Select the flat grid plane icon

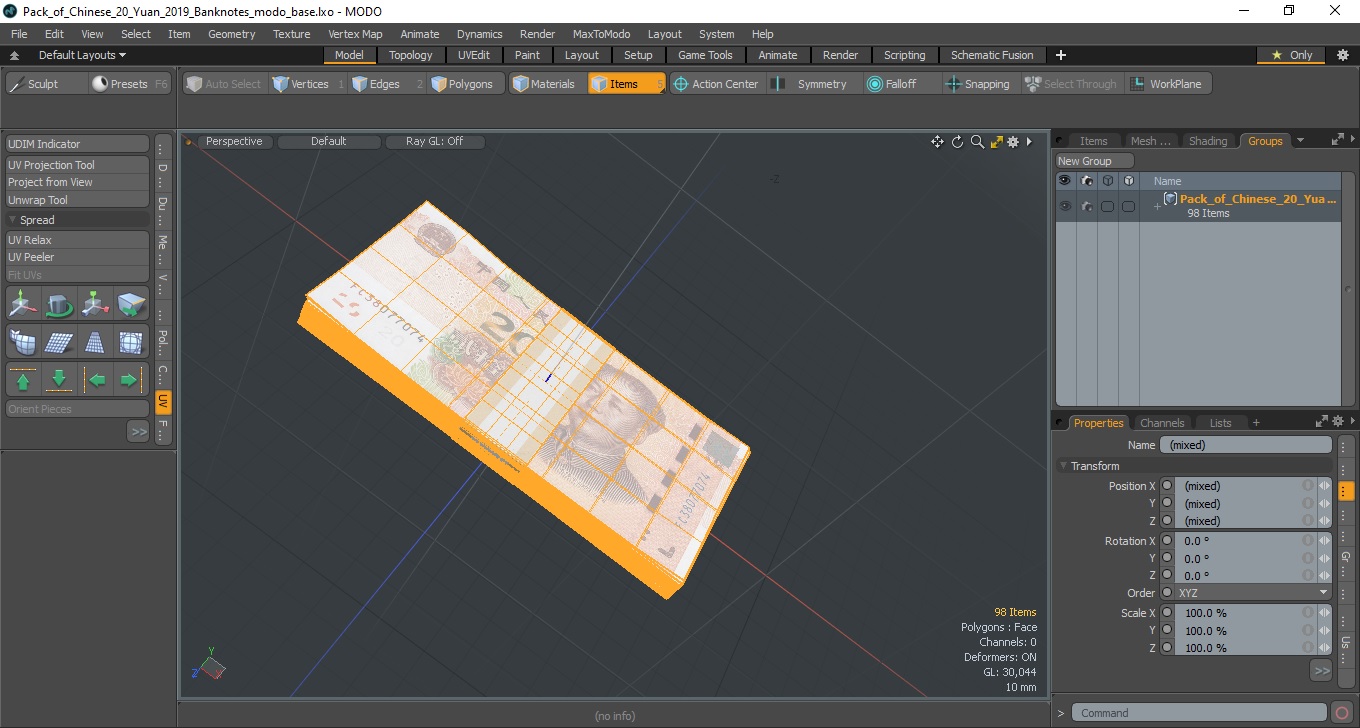pyautogui.click(x=59, y=342)
